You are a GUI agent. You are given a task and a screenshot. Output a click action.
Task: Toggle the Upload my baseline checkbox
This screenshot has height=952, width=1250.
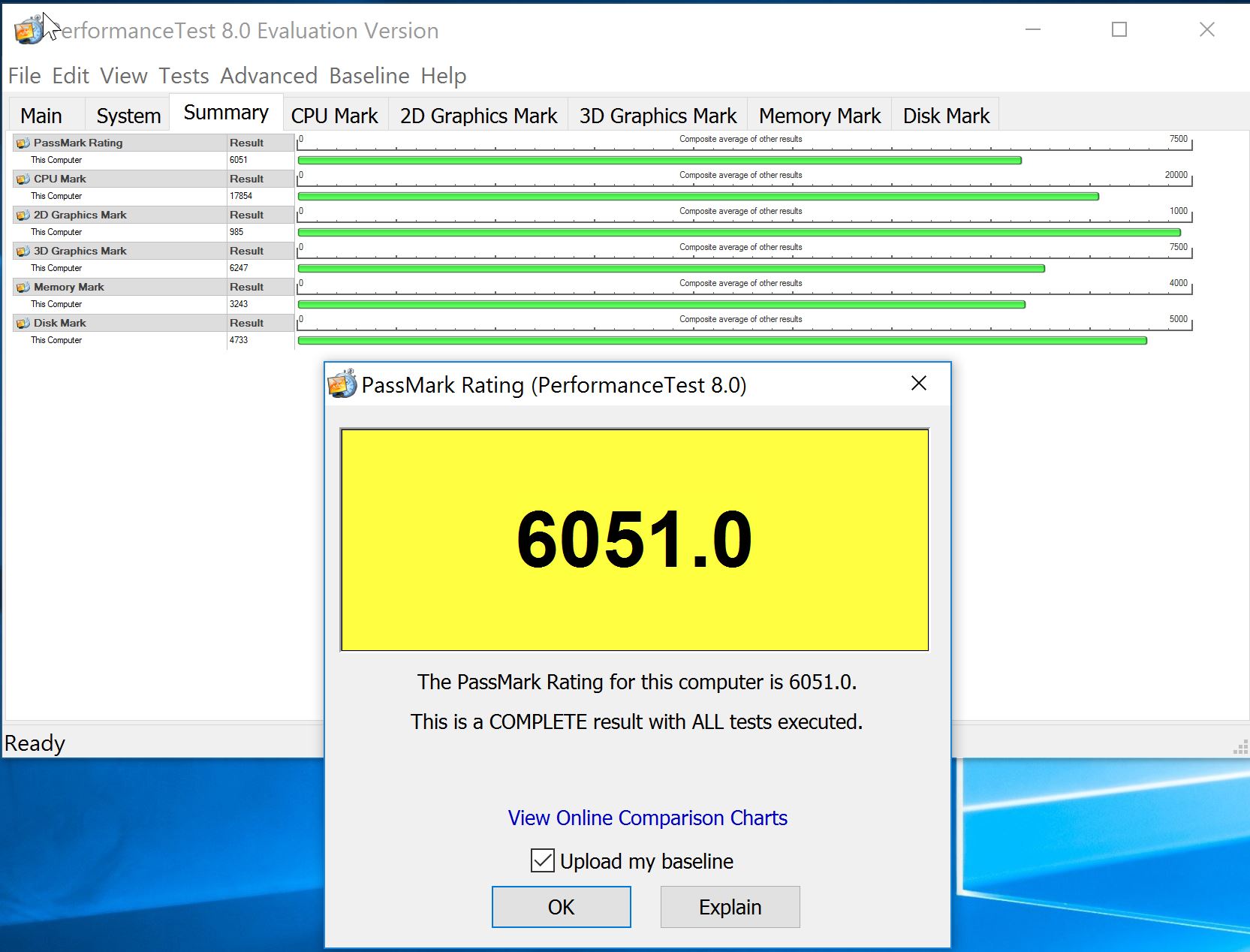click(542, 860)
